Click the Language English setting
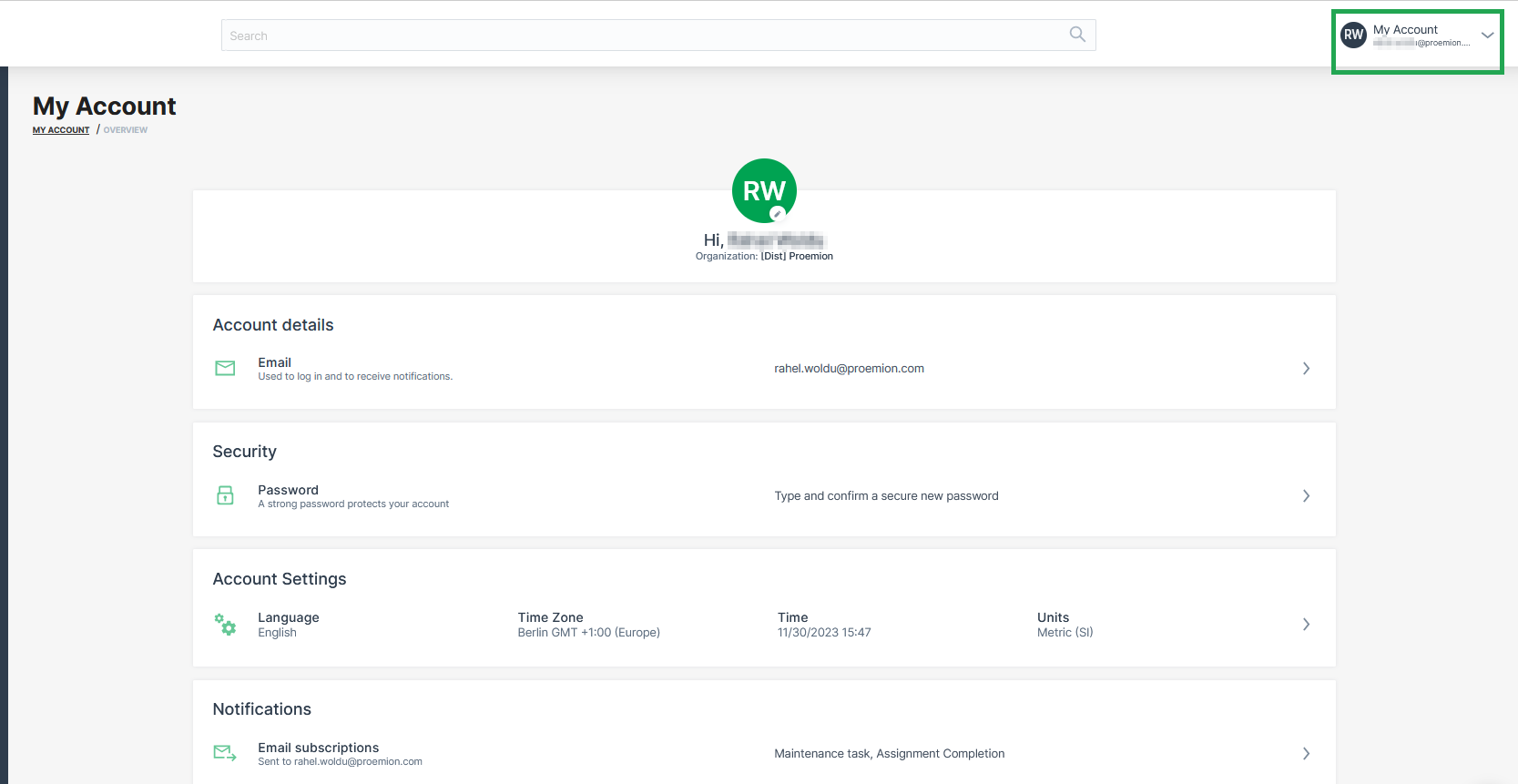The height and width of the screenshot is (784, 1518). [x=288, y=625]
